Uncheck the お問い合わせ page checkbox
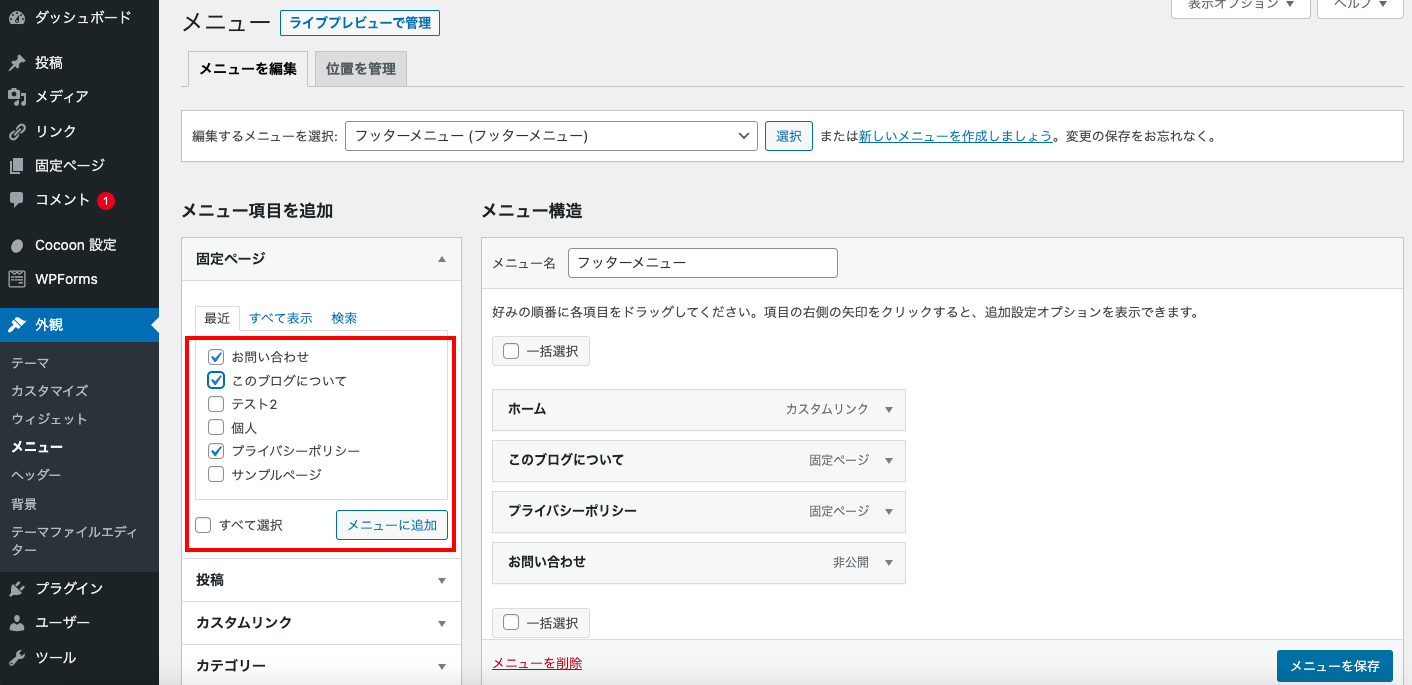Viewport: 1412px width, 685px height. pos(216,357)
